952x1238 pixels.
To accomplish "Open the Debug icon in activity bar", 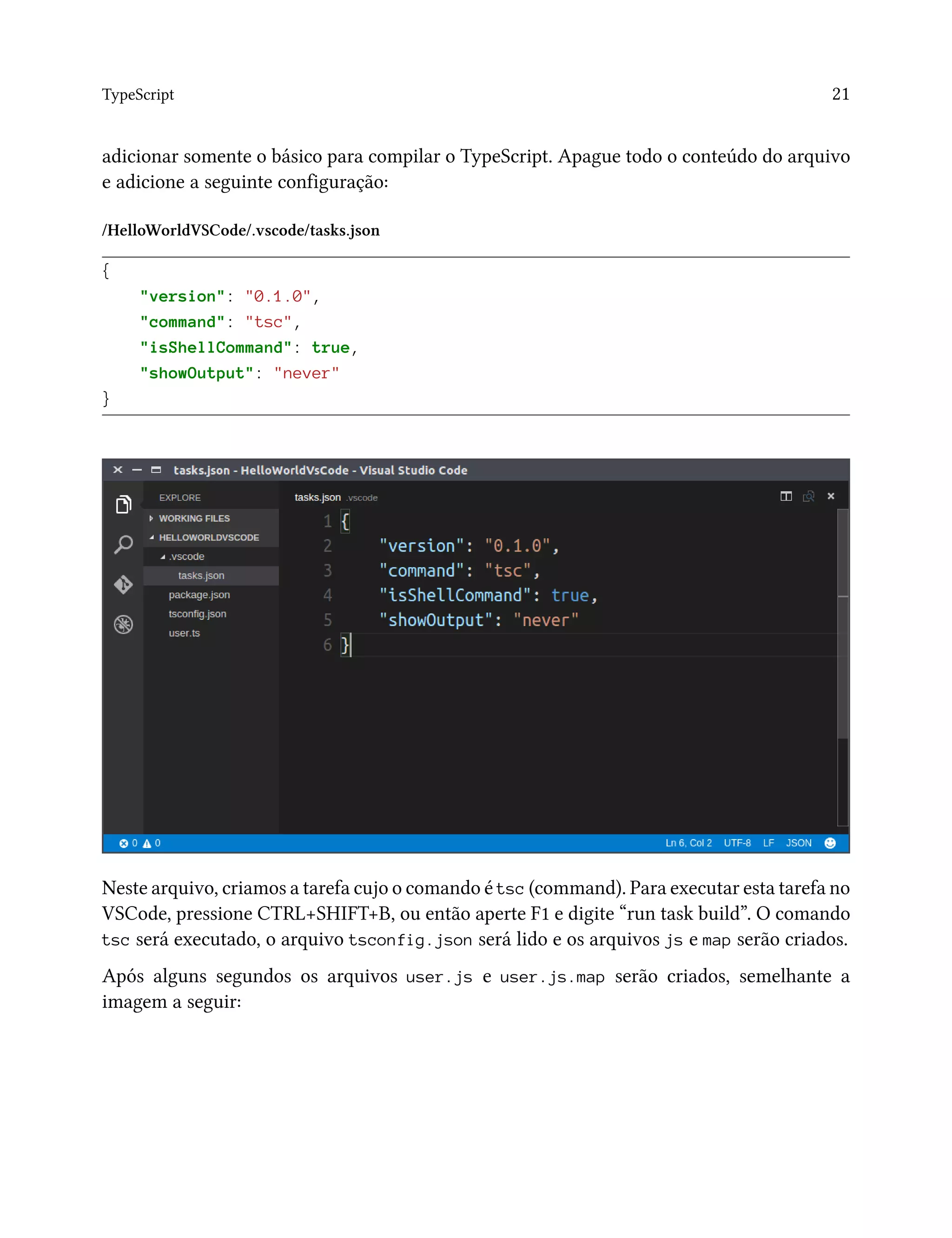I will (x=124, y=624).
